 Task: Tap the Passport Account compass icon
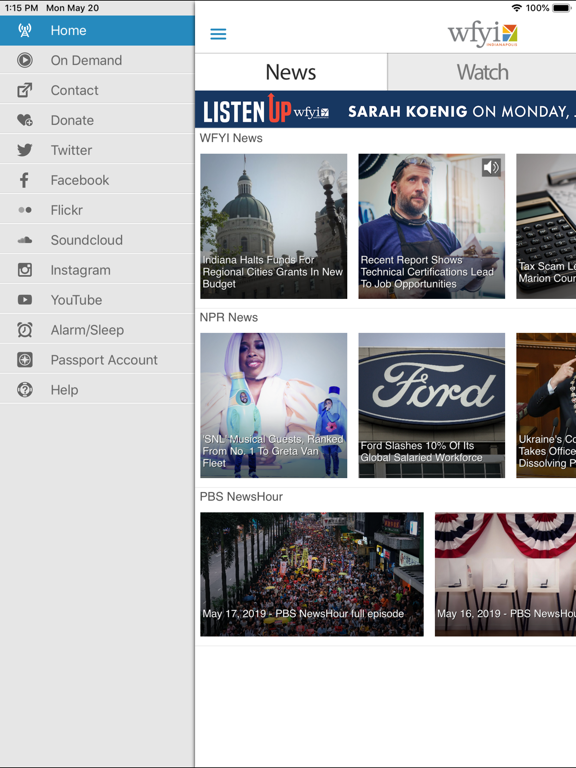tap(24, 360)
